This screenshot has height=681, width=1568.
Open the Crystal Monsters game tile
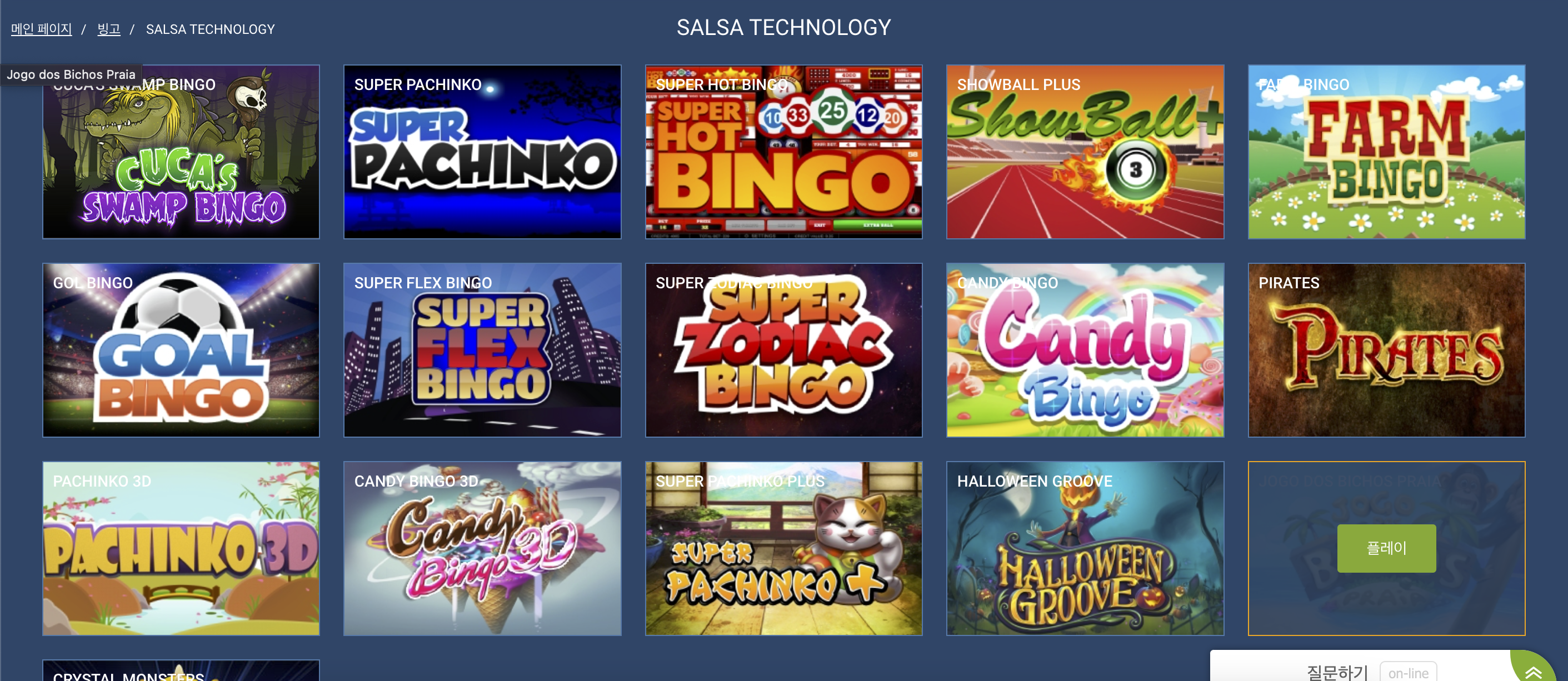coord(181,670)
